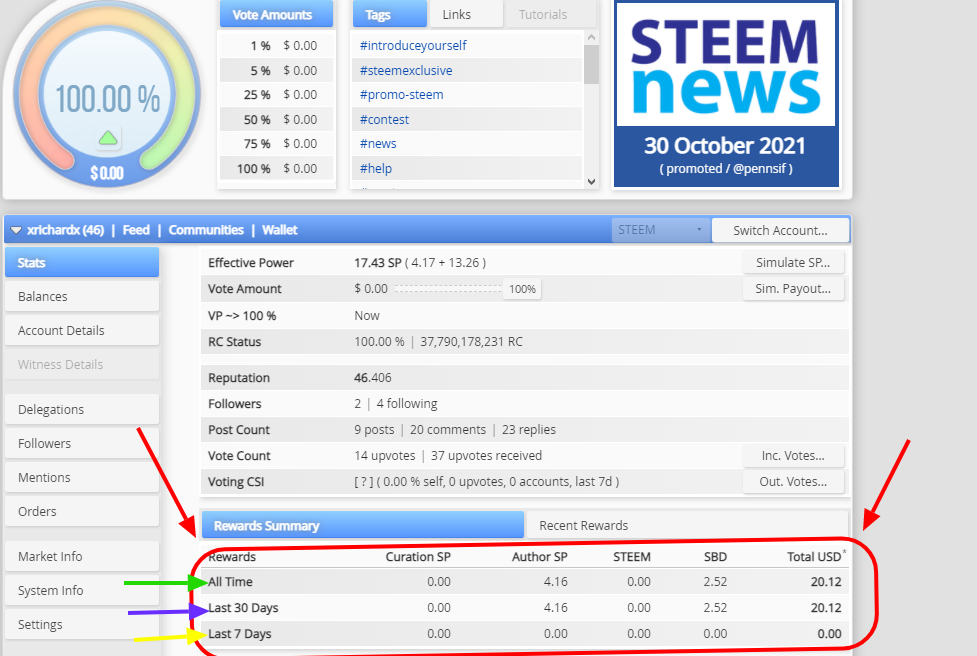The height and width of the screenshot is (656, 977).
Task: Select the 1 % vote amount row
Action: pyautogui.click(x=277, y=45)
